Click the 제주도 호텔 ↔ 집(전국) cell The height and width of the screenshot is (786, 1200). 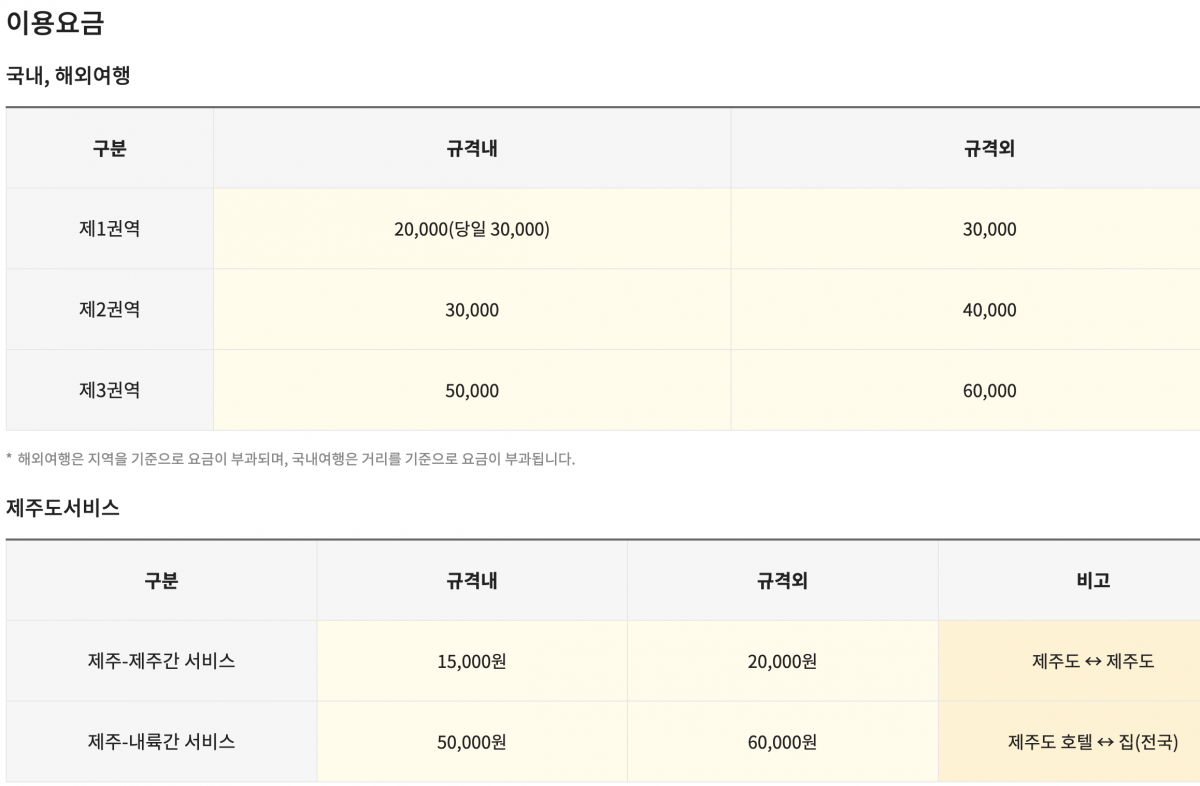click(x=1093, y=742)
